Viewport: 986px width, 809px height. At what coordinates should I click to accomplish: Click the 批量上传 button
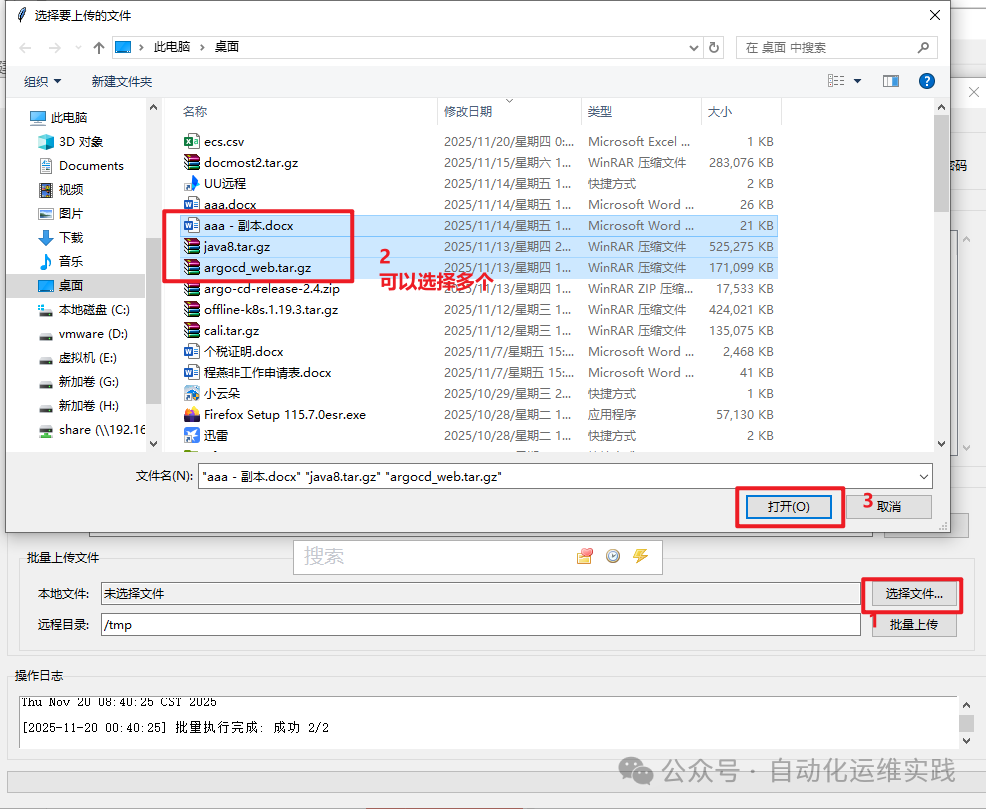(x=914, y=625)
